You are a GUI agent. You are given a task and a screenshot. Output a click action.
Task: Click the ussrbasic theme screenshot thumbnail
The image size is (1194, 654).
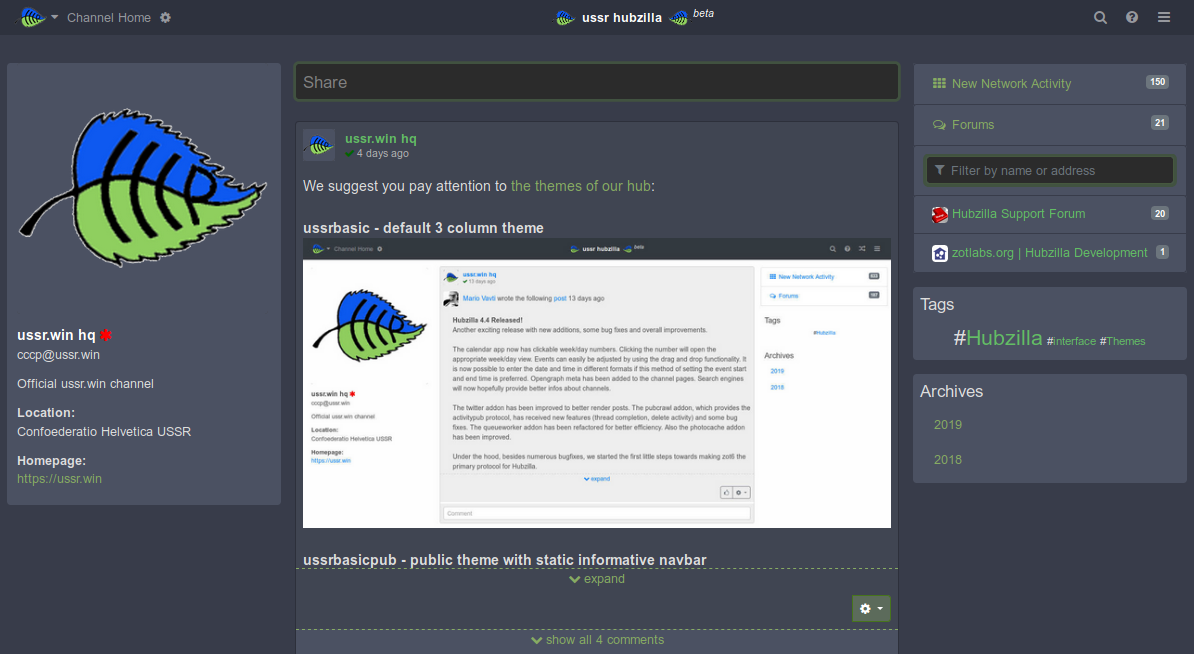[597, 383]
